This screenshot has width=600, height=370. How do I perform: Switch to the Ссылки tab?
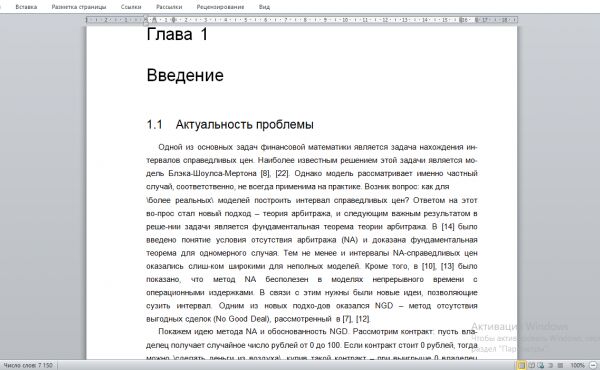pyautogui.click(x=131, y=7)
